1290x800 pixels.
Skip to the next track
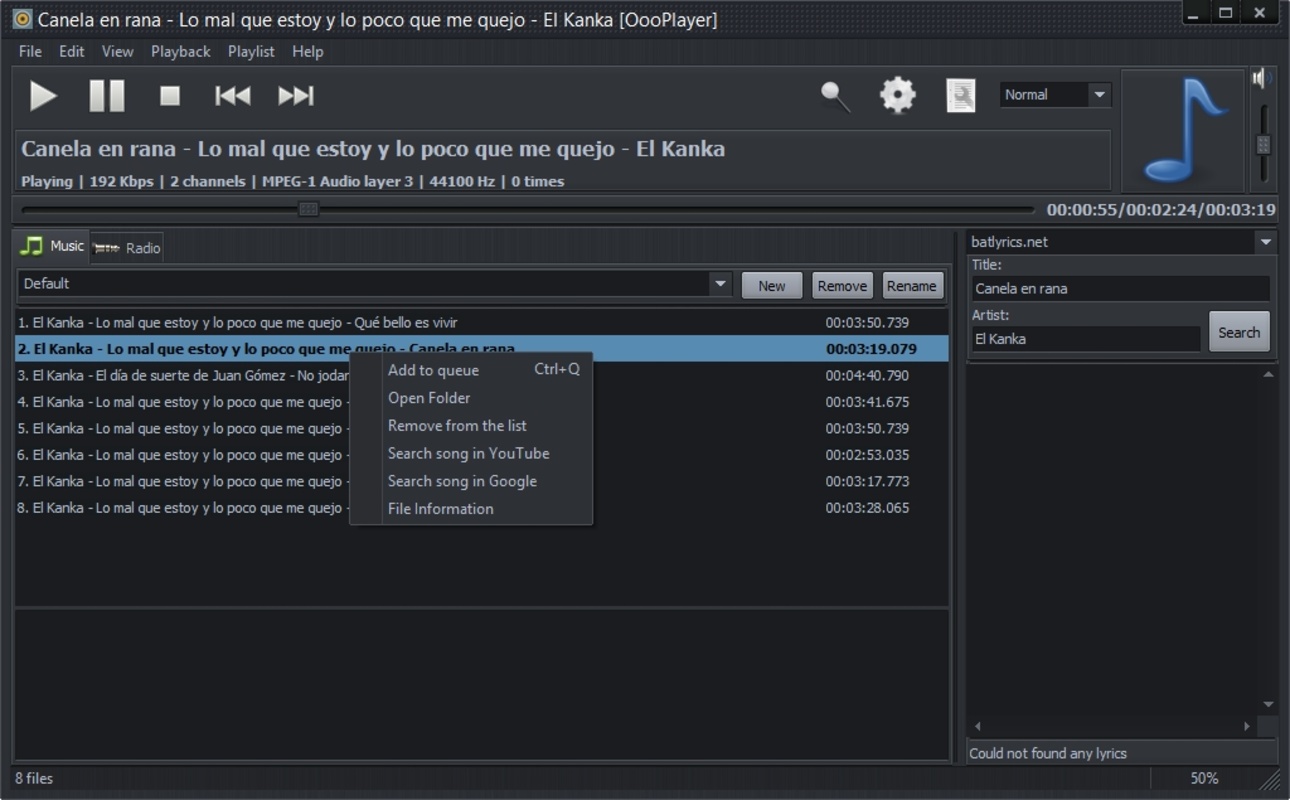point(296,96)
